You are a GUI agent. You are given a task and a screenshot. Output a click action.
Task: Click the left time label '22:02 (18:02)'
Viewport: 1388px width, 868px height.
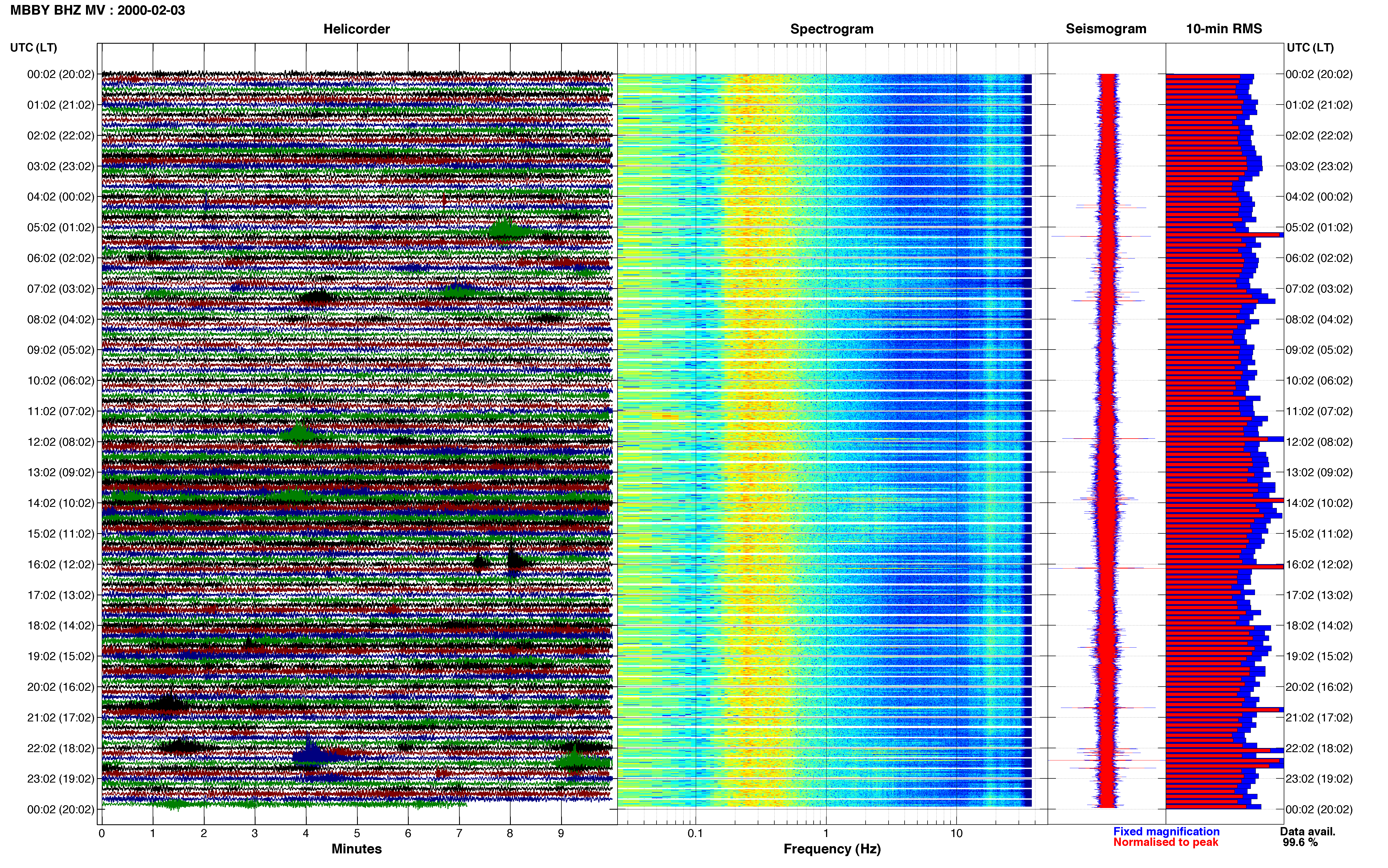61,748
